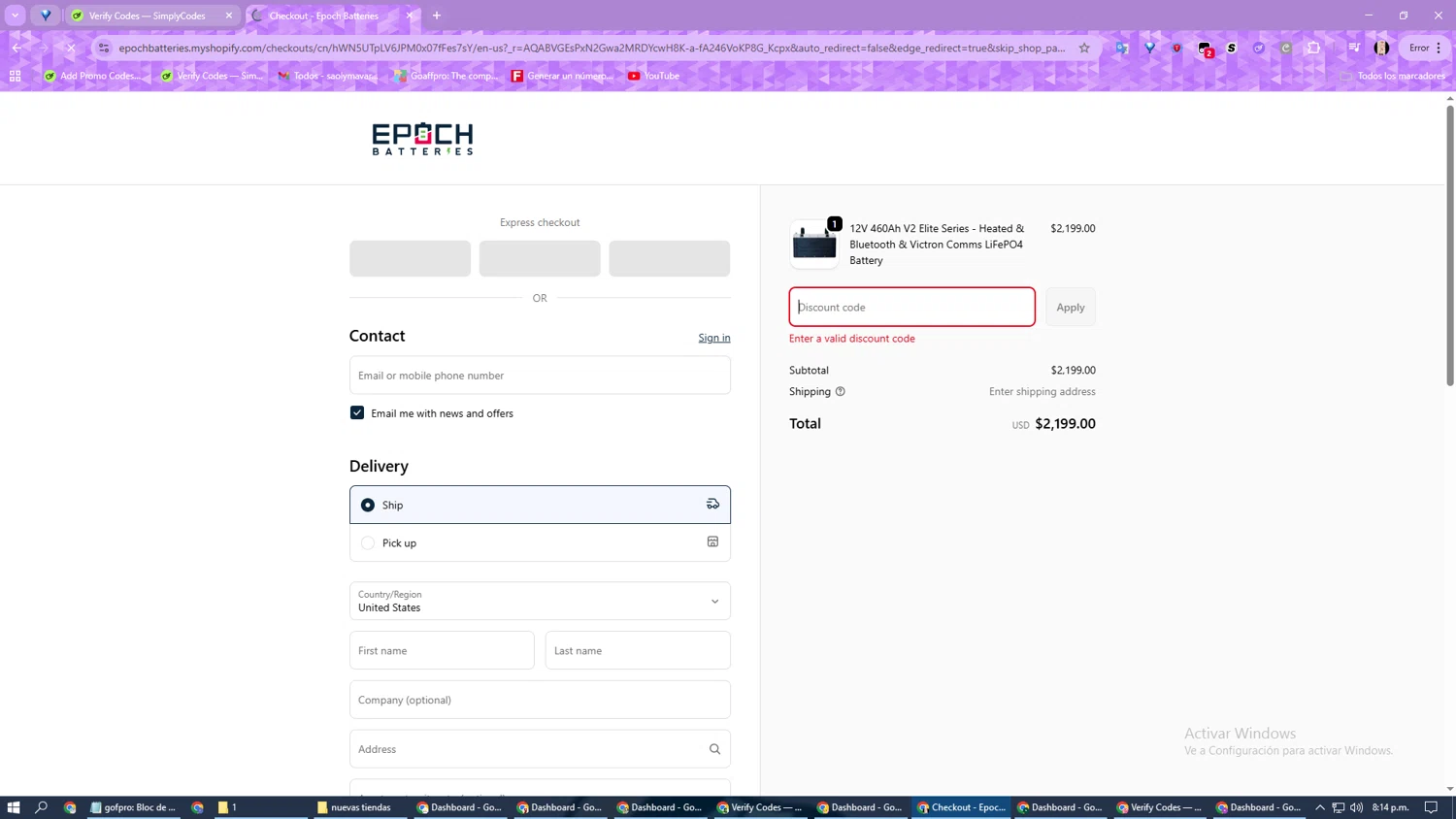Open the Goaffpro bookmark
The height and width of the screenshot is (819, 1456).
(446, 76)
